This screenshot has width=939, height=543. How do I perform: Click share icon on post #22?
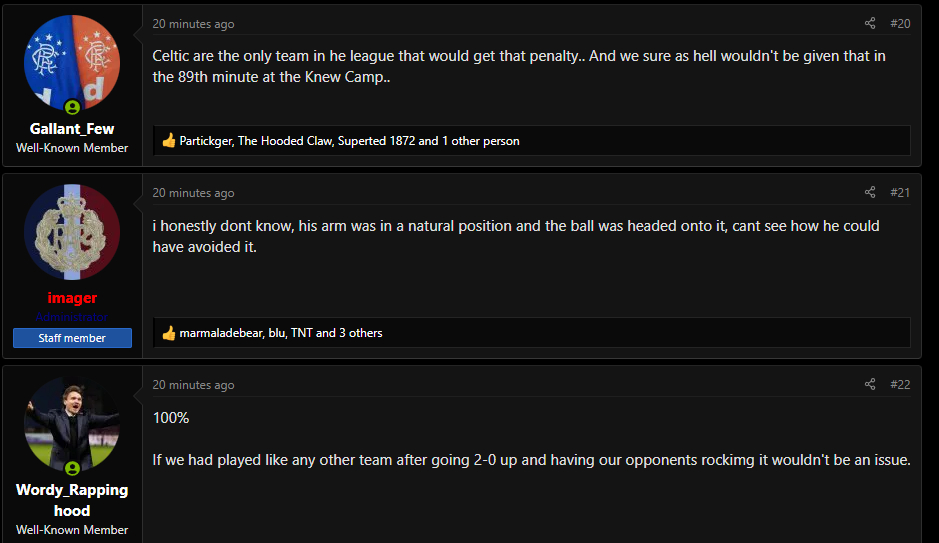pos(870,384)
